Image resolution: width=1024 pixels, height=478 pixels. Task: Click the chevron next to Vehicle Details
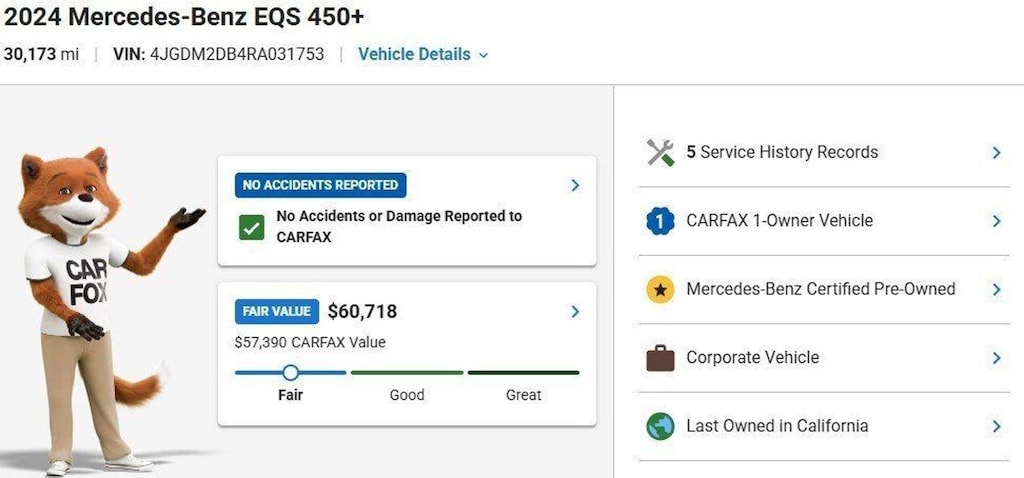(483, 56)
